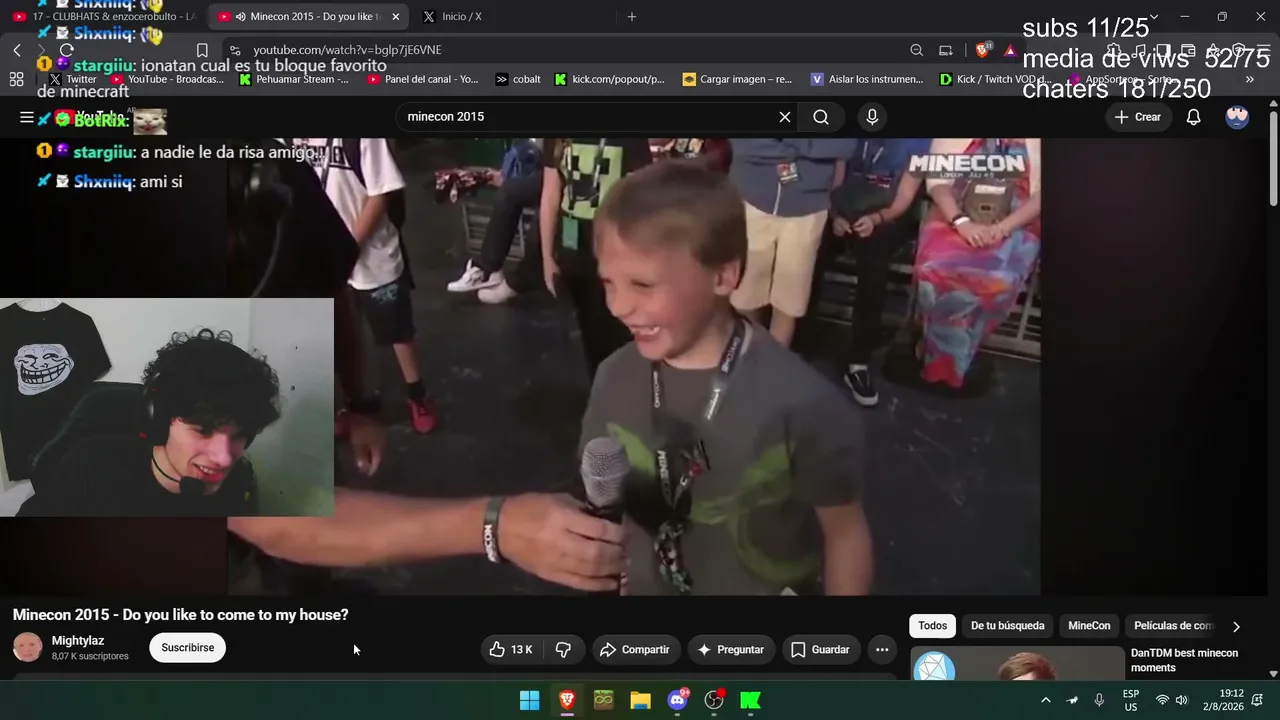The height and width of the screenshot is (720, 1280).
Task: Open the Mightylaz channel name link
Action: tap(78, 641)
